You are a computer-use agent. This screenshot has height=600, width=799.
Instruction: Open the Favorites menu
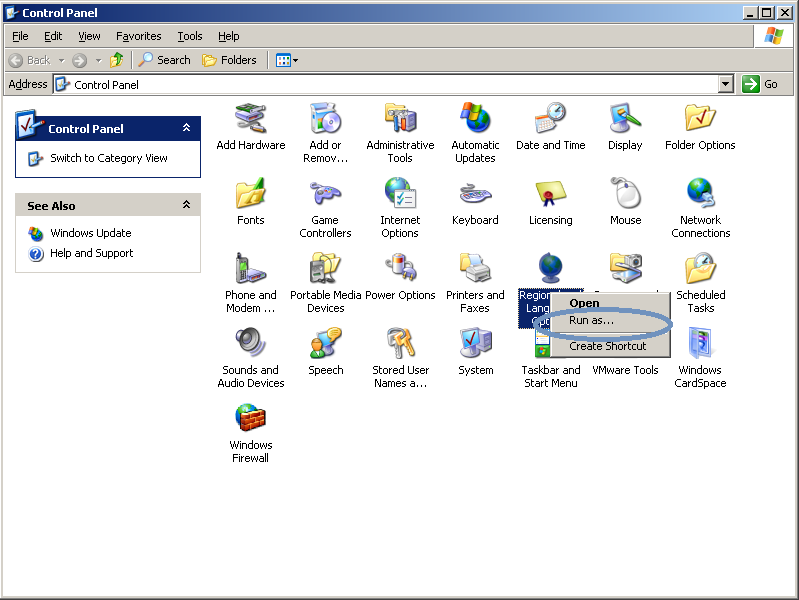click(x=139, y=36)
